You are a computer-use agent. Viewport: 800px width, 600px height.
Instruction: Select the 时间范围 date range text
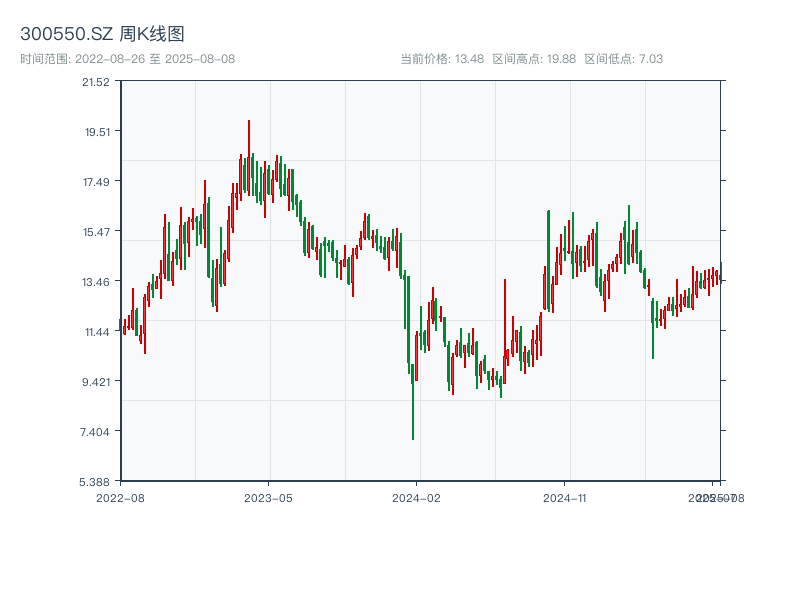pos(127,59)
